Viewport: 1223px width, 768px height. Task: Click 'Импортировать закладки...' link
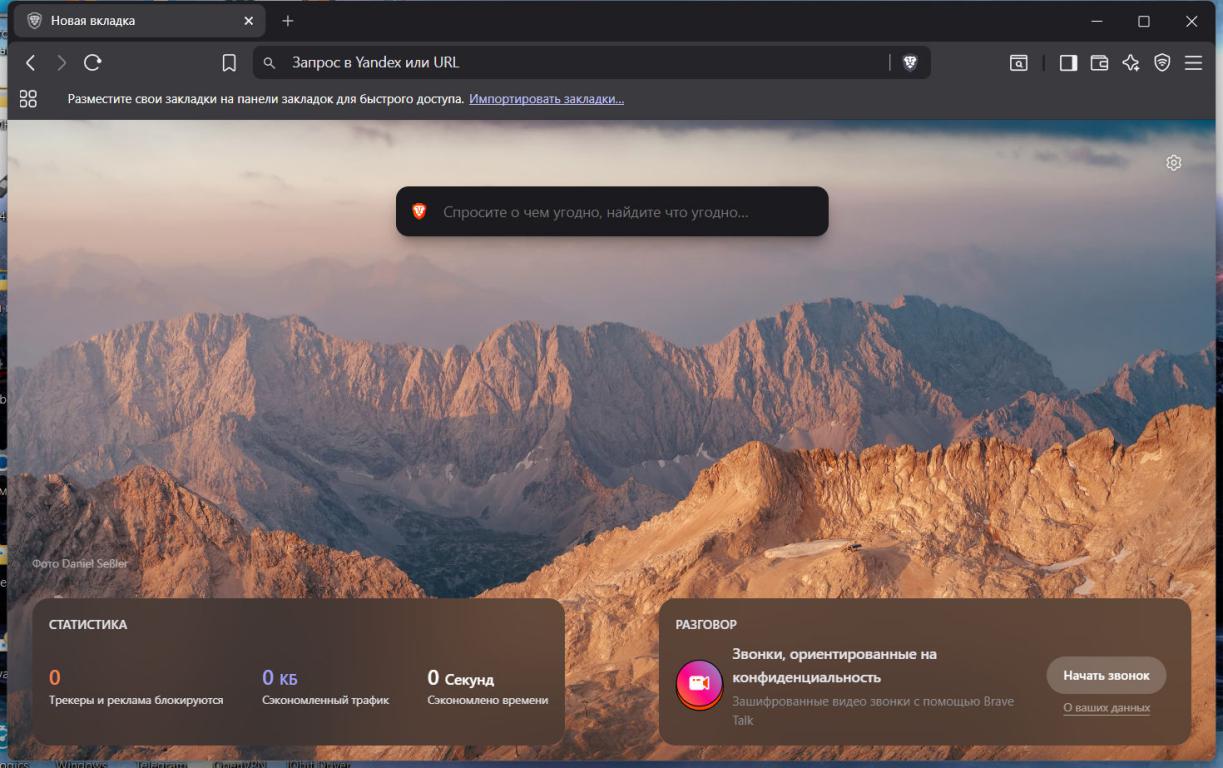click(x=546, y=99)
